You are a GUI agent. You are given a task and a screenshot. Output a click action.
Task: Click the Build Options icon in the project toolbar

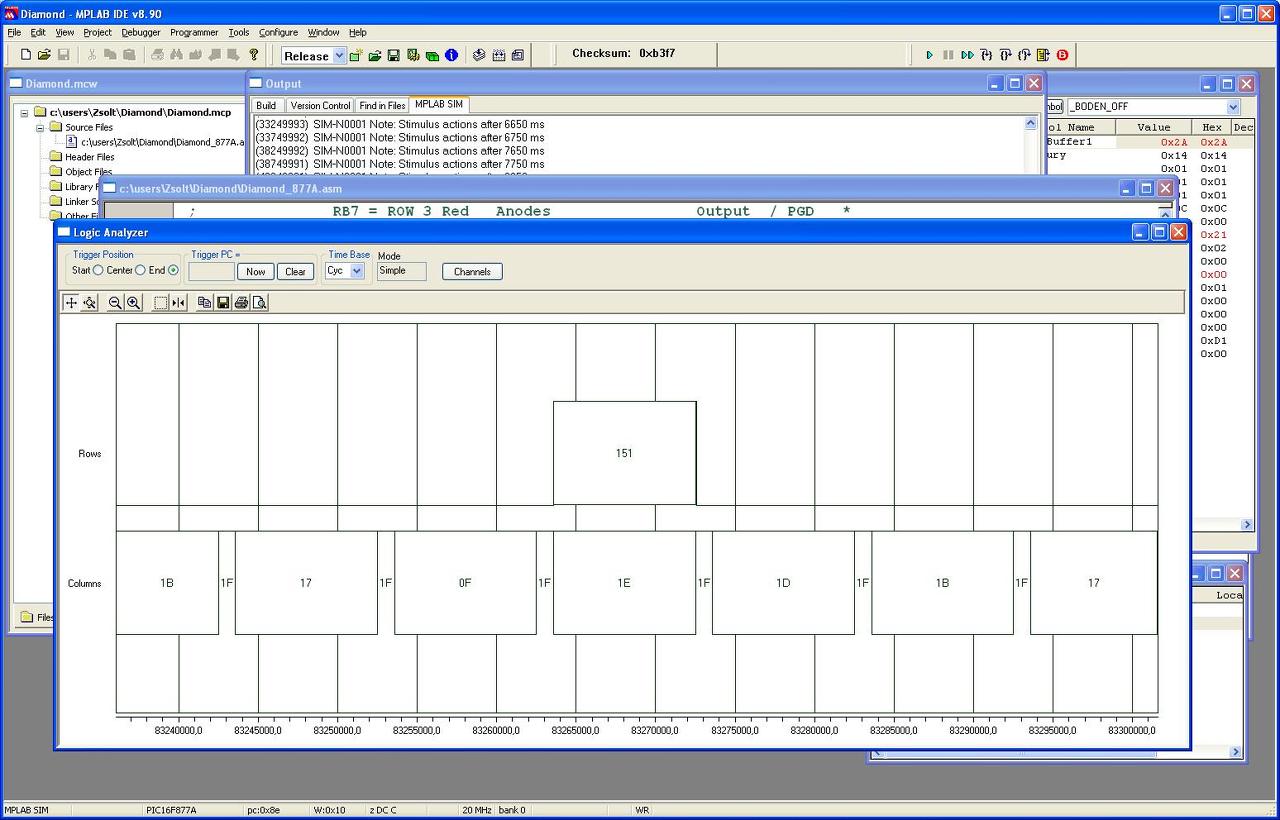413,55
